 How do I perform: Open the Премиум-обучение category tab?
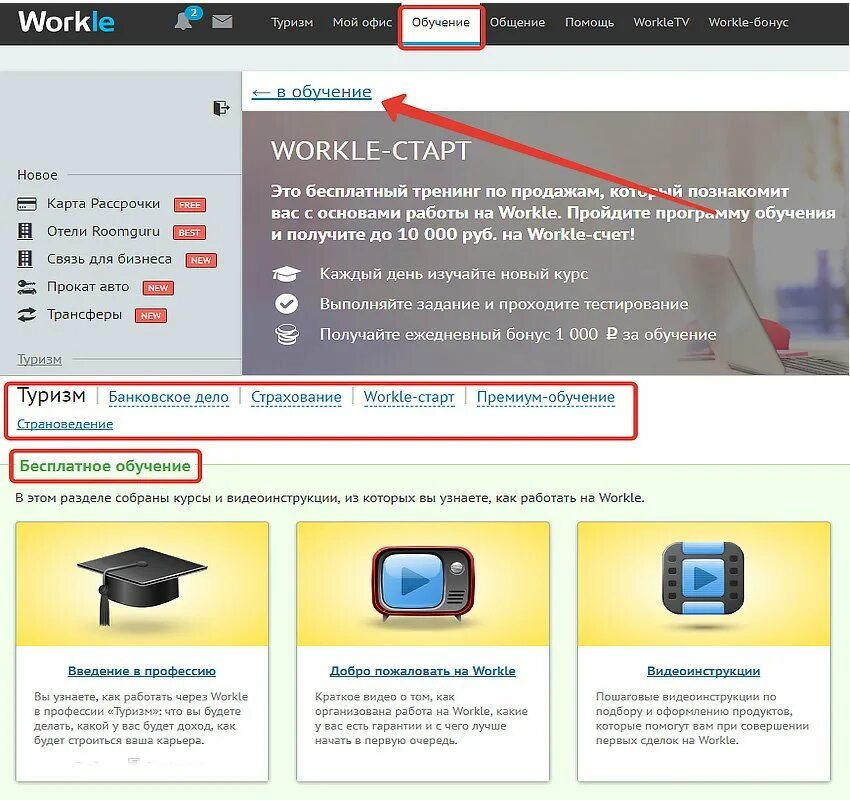pos(547,396)
